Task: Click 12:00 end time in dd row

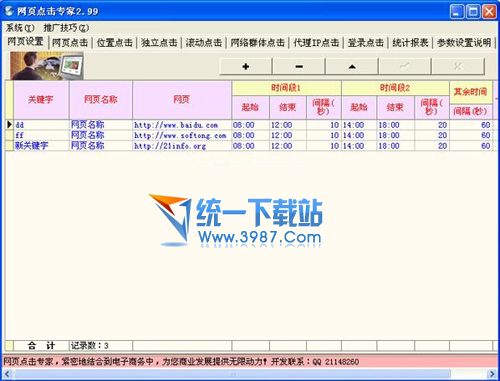Action: pyautogui.click(x=288, y=125)
